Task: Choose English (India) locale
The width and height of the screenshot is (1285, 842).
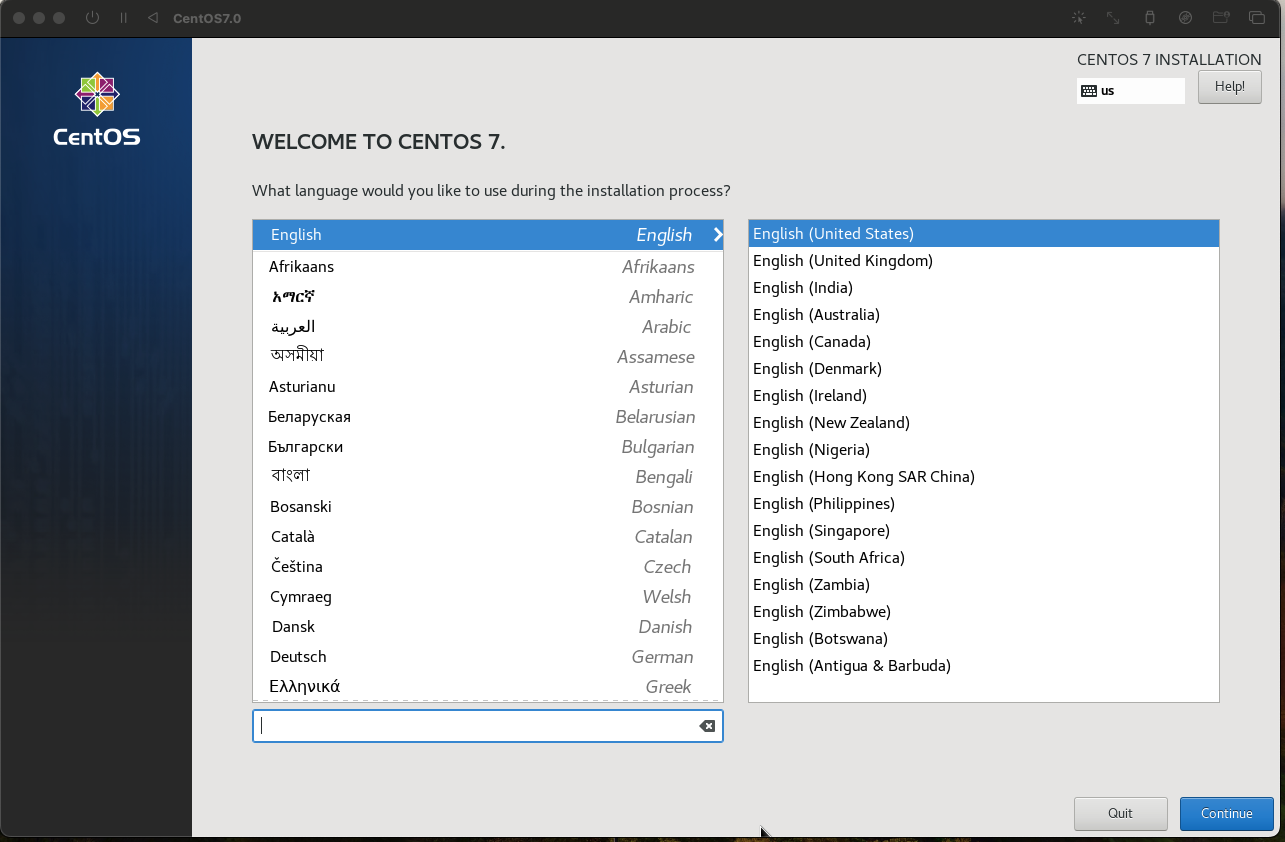Action: point(984,288)
